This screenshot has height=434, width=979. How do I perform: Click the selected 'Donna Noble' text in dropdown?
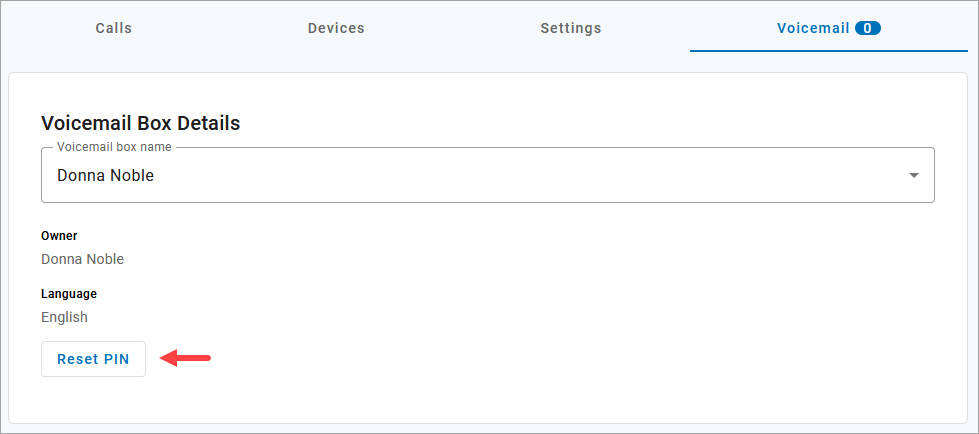coord(106,176)
